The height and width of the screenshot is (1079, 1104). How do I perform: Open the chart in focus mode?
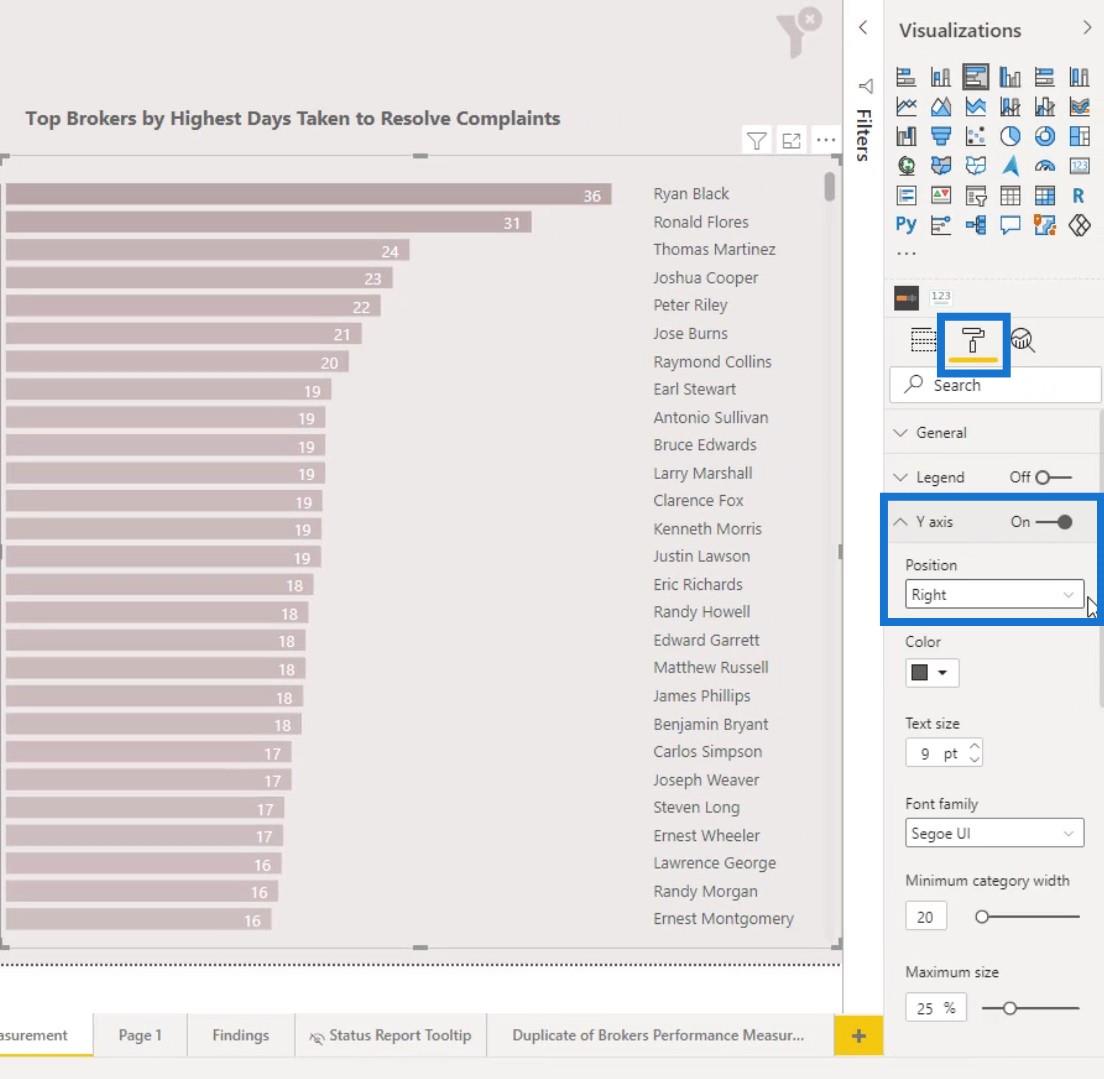(x=791, y=141)
